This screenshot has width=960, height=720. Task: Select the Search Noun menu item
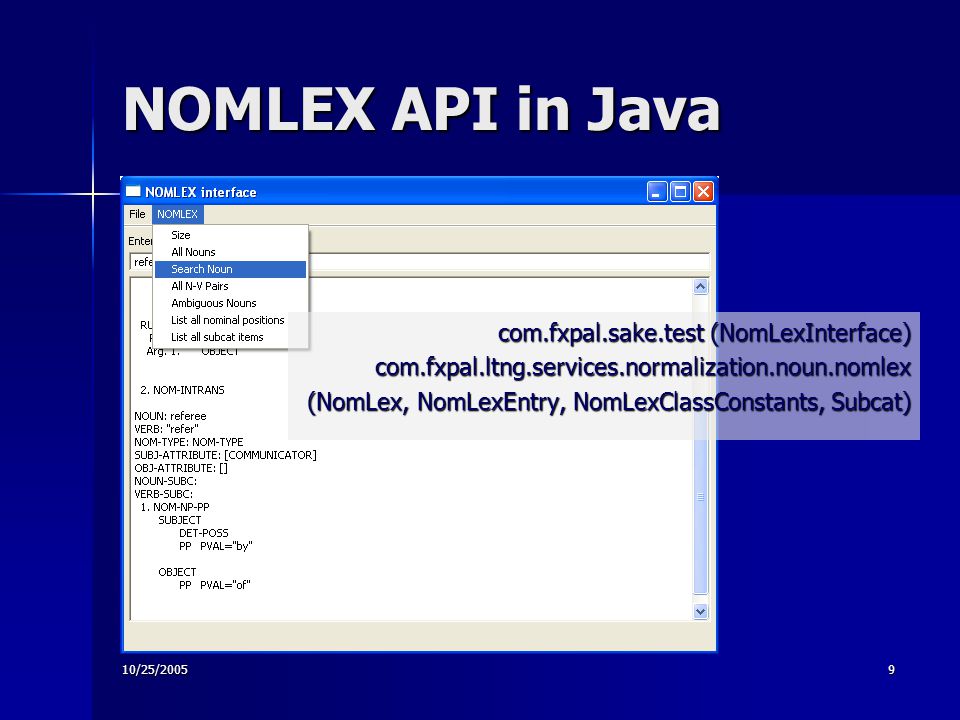[230, 269]
